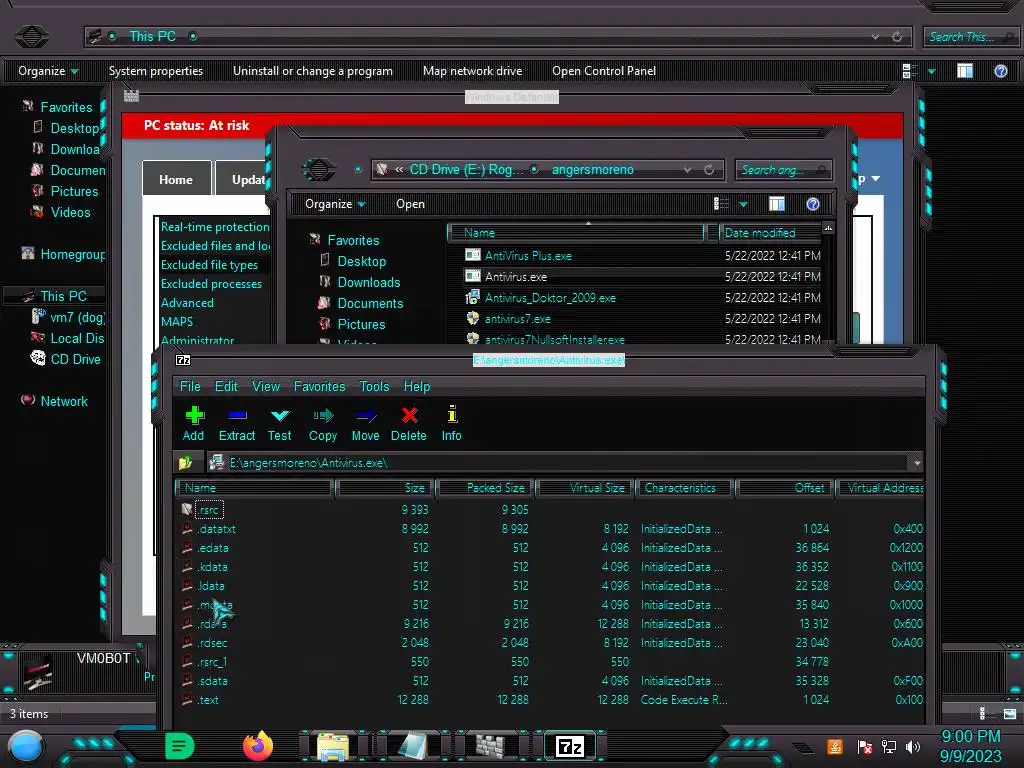Click Help icon in angersmoreno window

(812, 204)
